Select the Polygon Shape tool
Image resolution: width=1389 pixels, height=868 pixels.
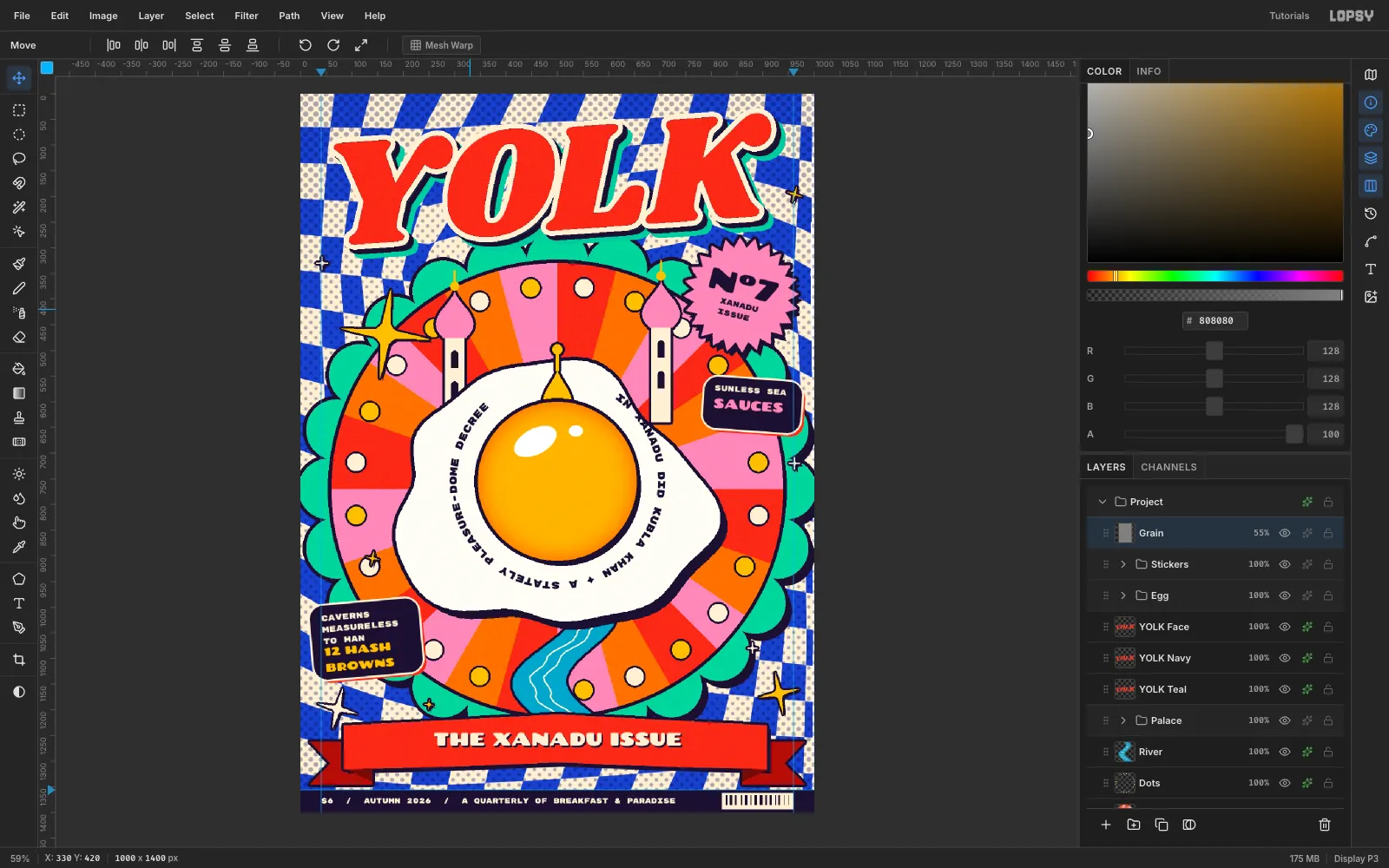tap(19, 579)
